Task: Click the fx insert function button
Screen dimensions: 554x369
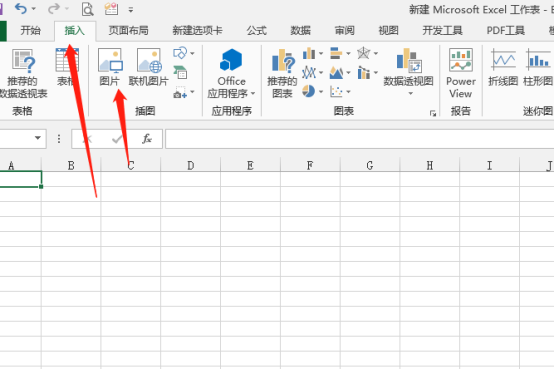Action: click(x=147, y=139)
